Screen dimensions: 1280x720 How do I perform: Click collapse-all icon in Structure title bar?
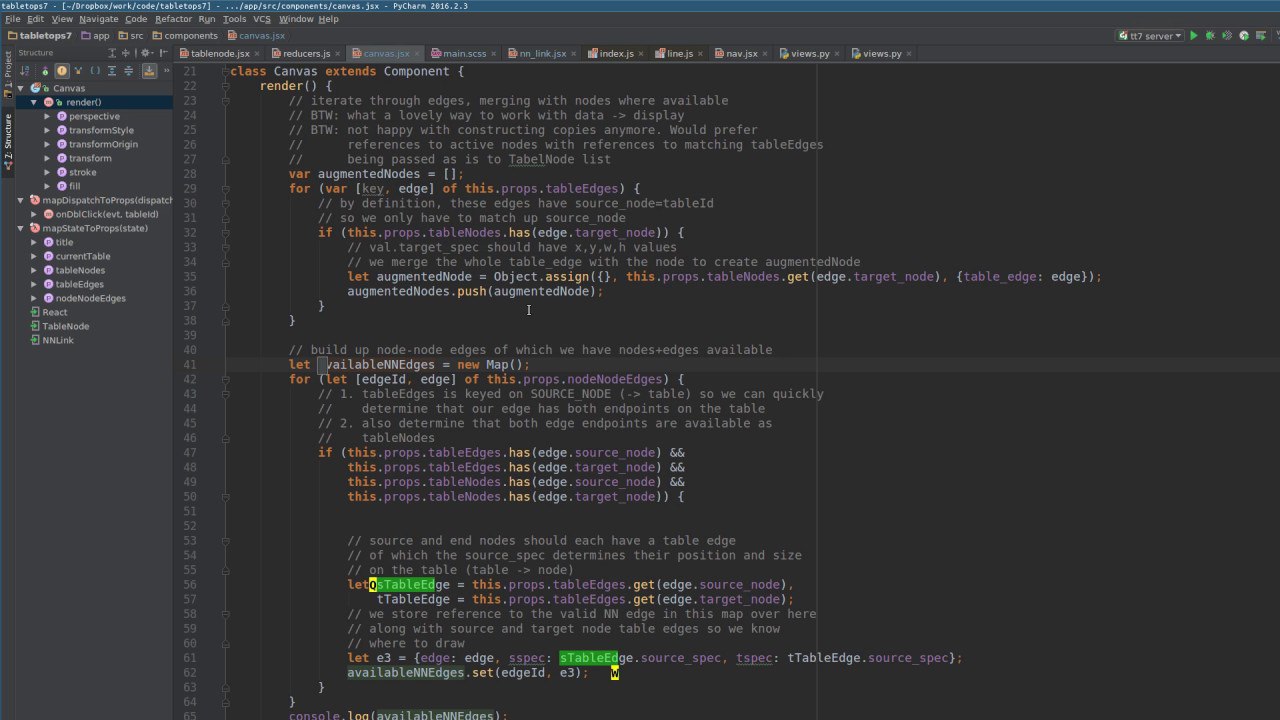[x=126, y=53]
